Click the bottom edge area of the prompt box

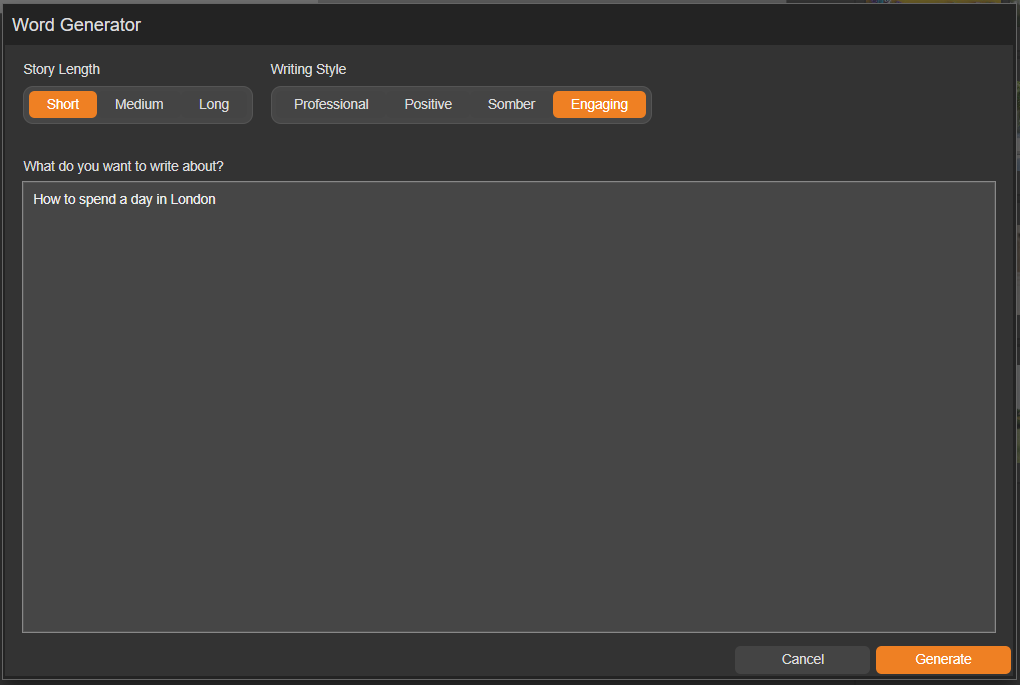(x=508, y=622)
